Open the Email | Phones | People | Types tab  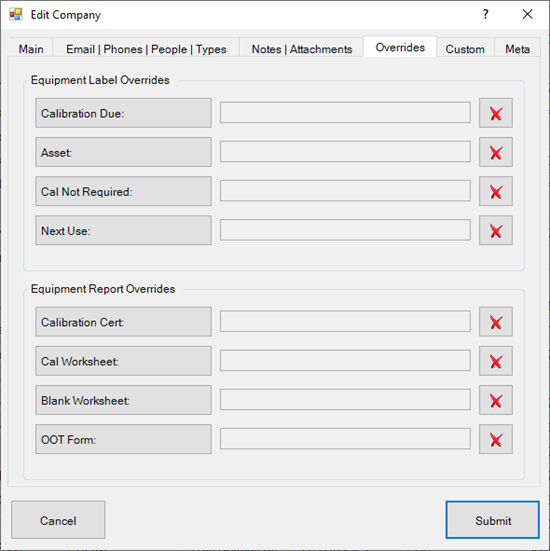(x=146, y=49)
